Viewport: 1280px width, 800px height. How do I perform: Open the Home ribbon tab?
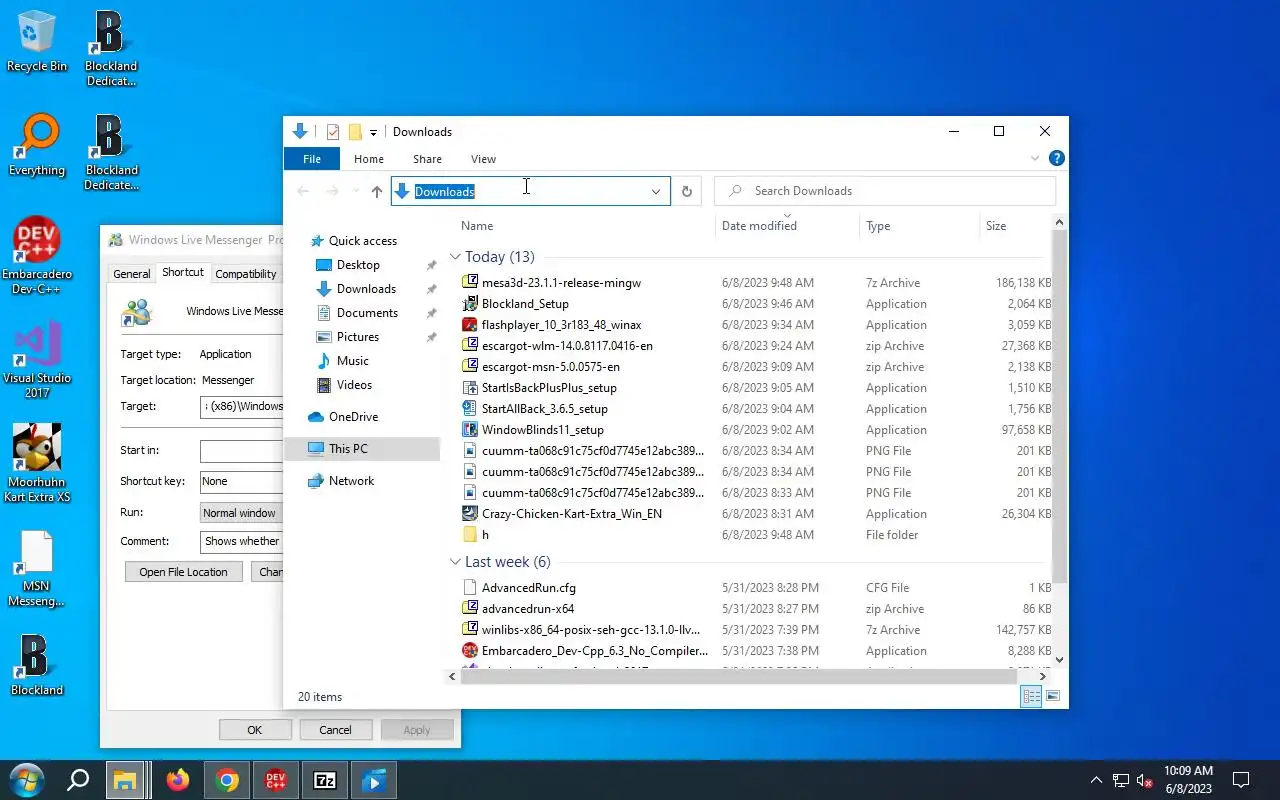pos(369,159)
